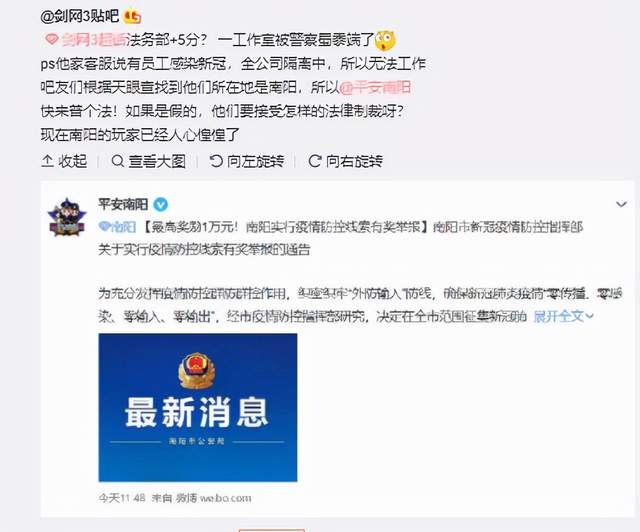Click the 今天 11:48 timestamp link
Screen dimensions: 640x532
click(x=122, y=498)
